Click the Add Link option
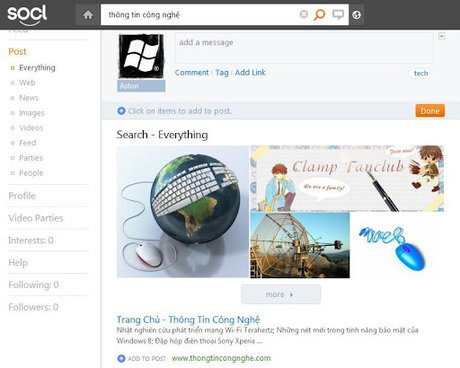The image size is (460, 368). pos(250,72)
